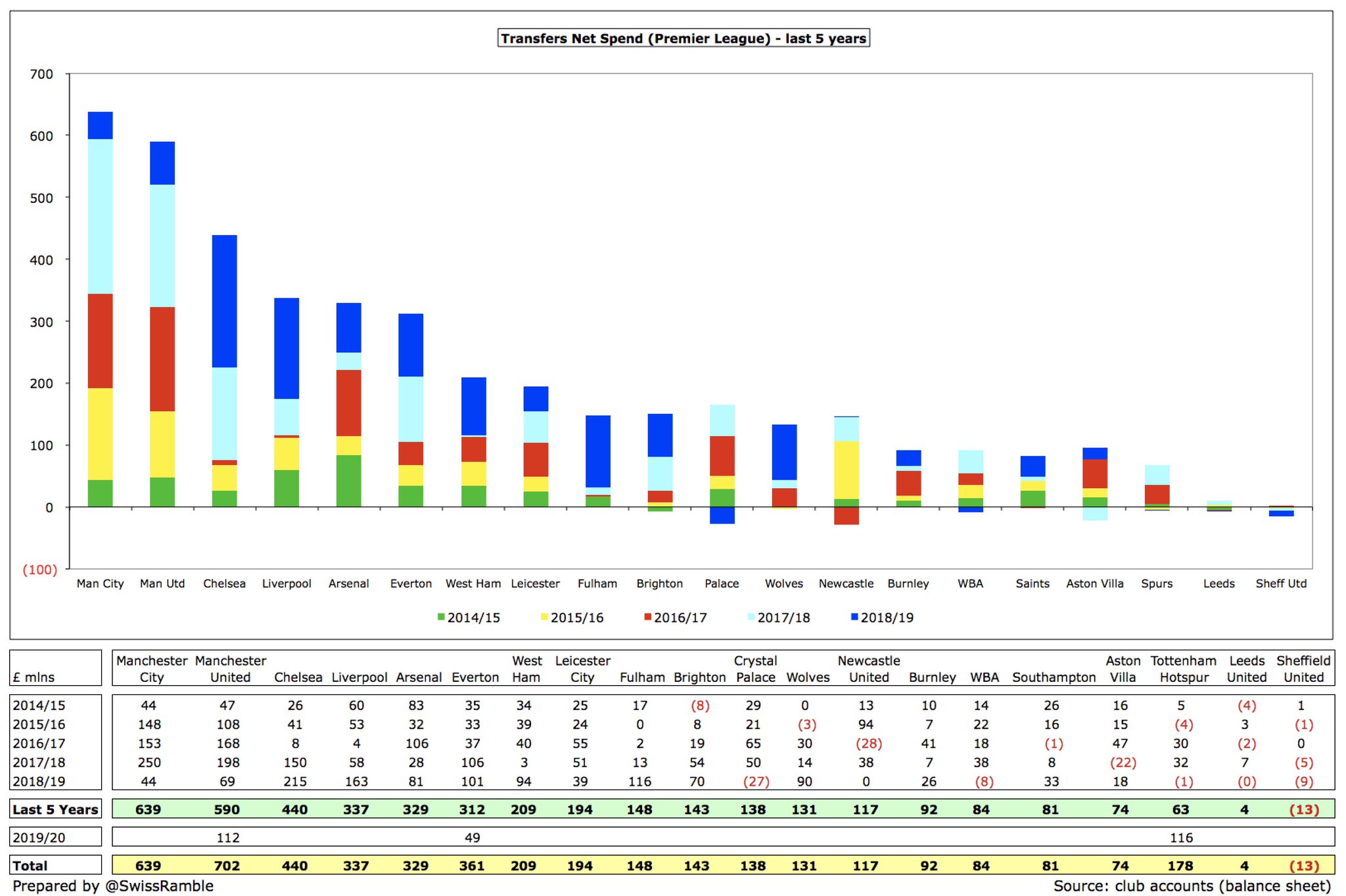This screenshot has width=1346, height=896.
Task: Click Man City's light blue 2017/18 bar segment
Action: pos(101,216)
